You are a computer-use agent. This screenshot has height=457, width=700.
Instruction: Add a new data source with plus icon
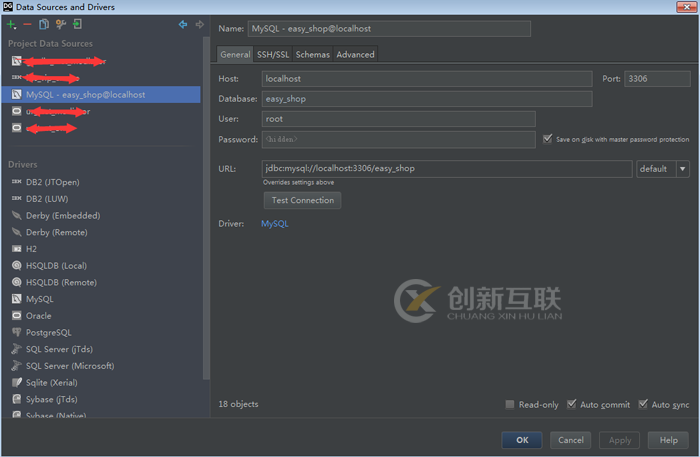(x=11, y=25)
